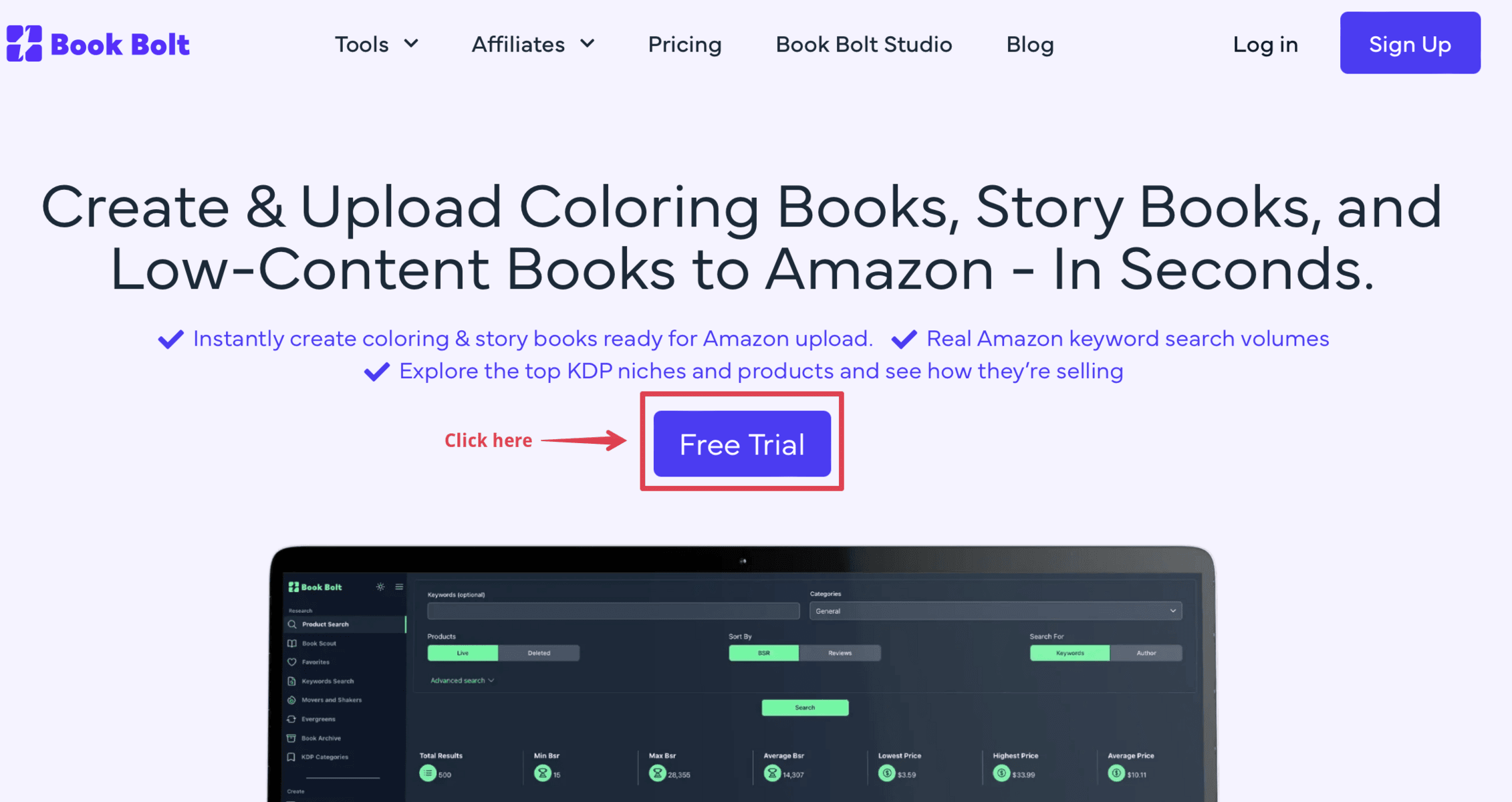Click the Evergreens refresh icon

(x=292, y=719)
